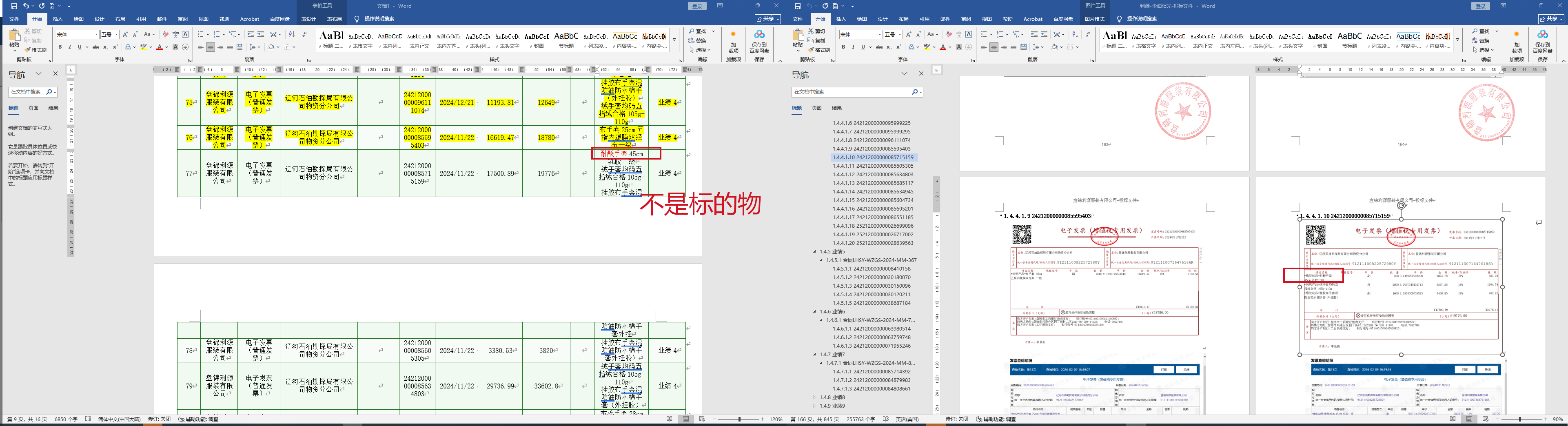Close the navigation pane in left window

tap(55, 73)
